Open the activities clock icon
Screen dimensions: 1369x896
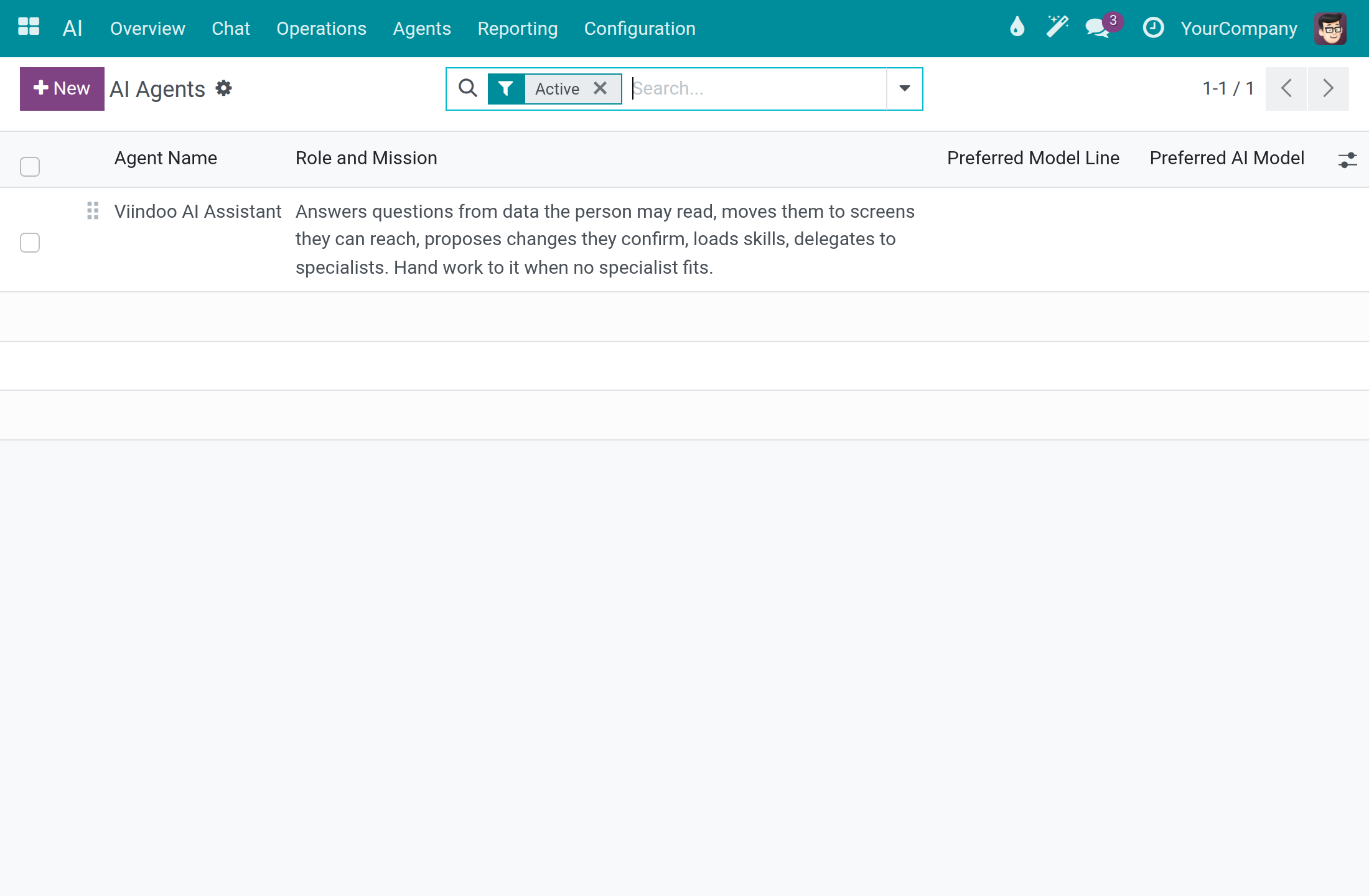1153,27
